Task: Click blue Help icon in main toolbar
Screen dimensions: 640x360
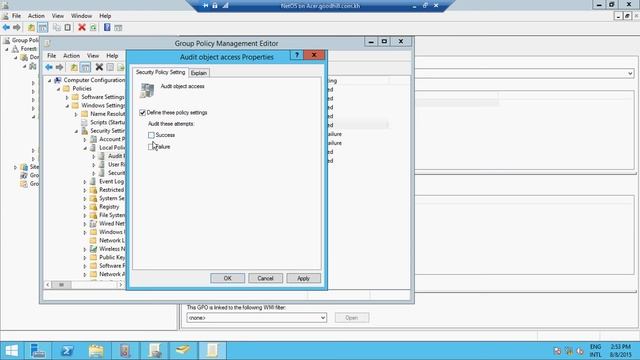Action: point(107,27)
